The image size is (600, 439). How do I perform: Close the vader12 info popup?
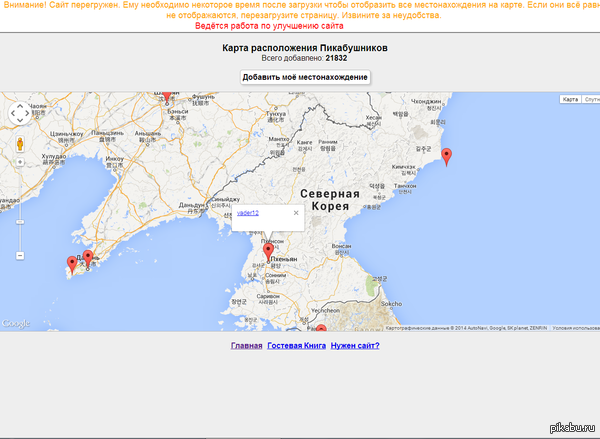[296, 213]
